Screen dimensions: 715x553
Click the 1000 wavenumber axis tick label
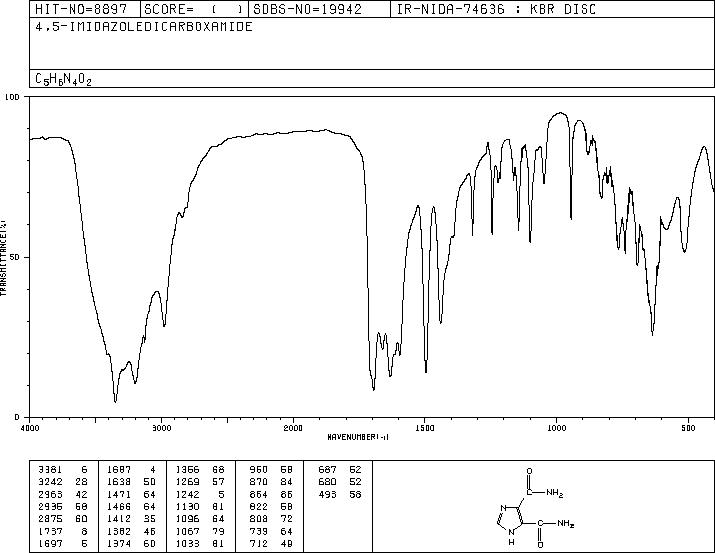coord(556,428)
